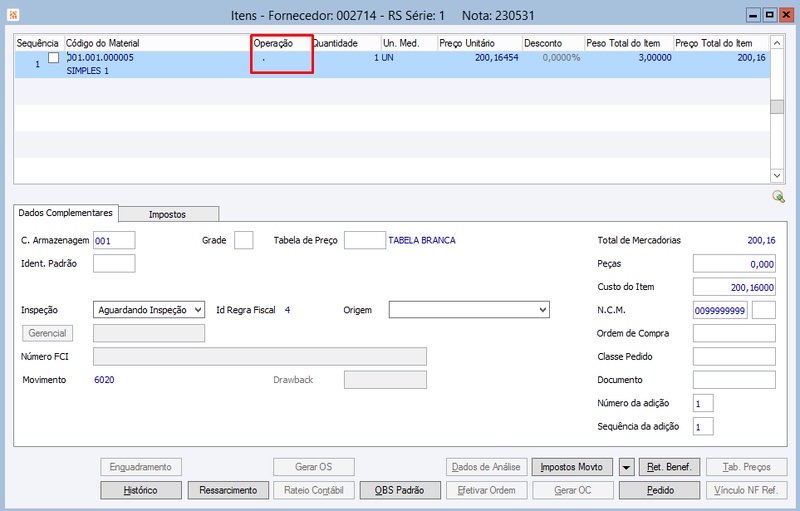
Task: Click the Drawback field
Action: pos(385,380)
